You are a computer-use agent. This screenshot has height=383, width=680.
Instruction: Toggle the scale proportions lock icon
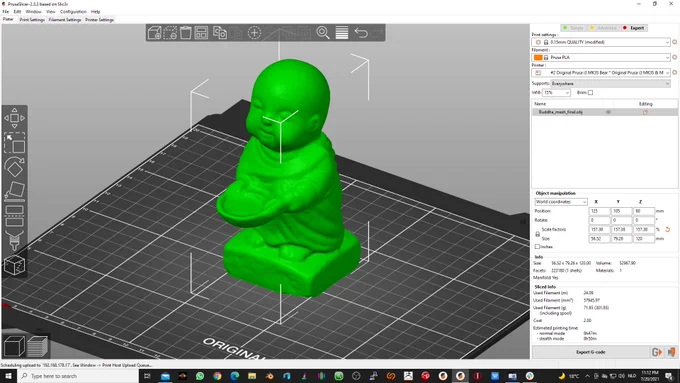537,234
